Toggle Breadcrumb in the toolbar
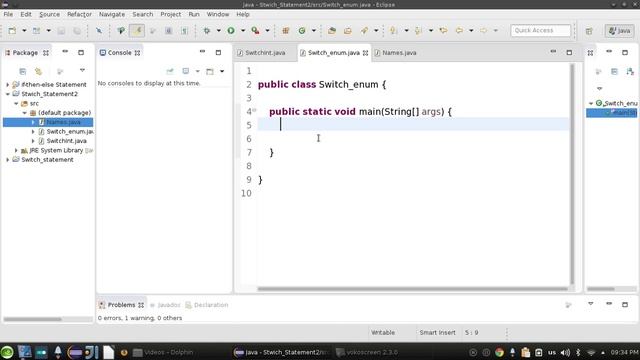This screenshot has width=640, height=360. coord(121,31)
